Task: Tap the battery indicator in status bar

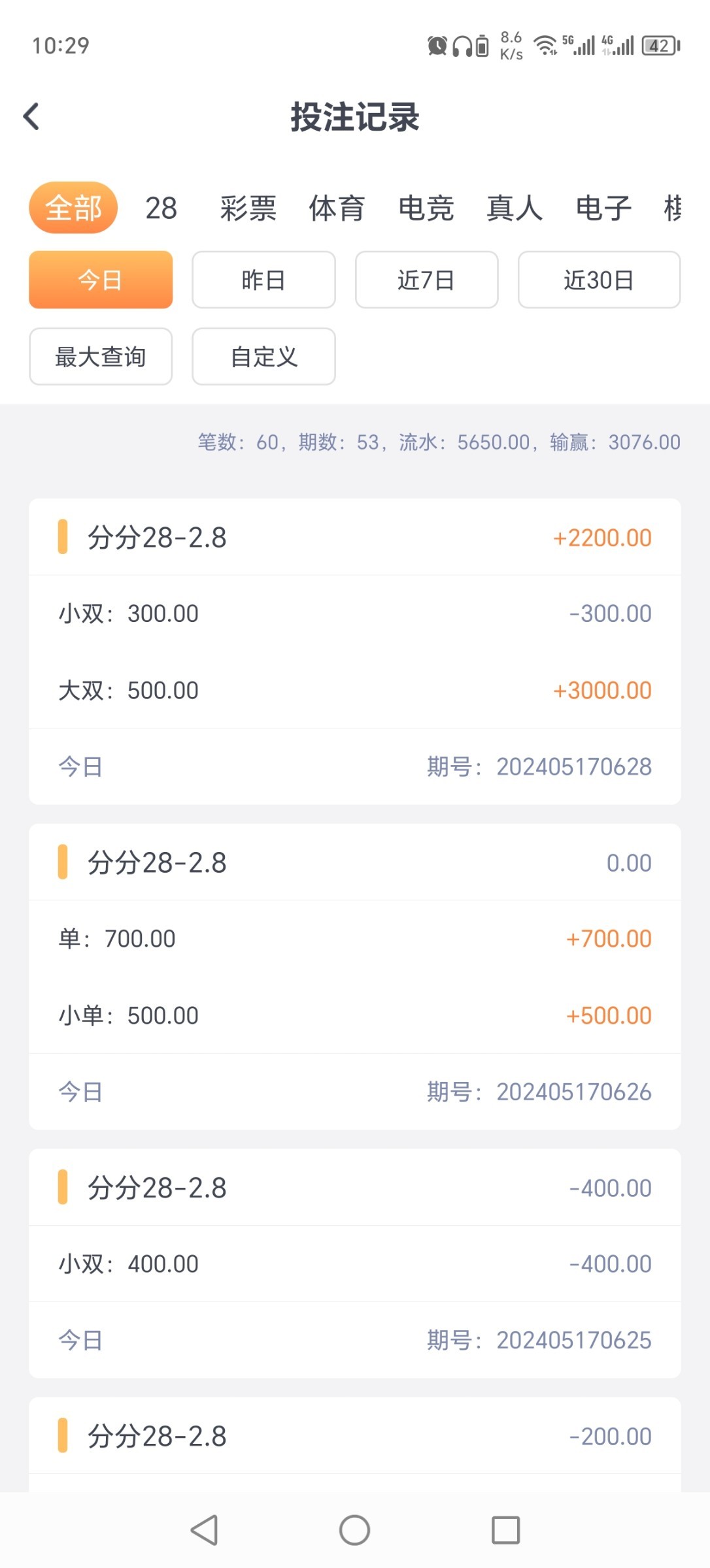Action: (660, 46)
